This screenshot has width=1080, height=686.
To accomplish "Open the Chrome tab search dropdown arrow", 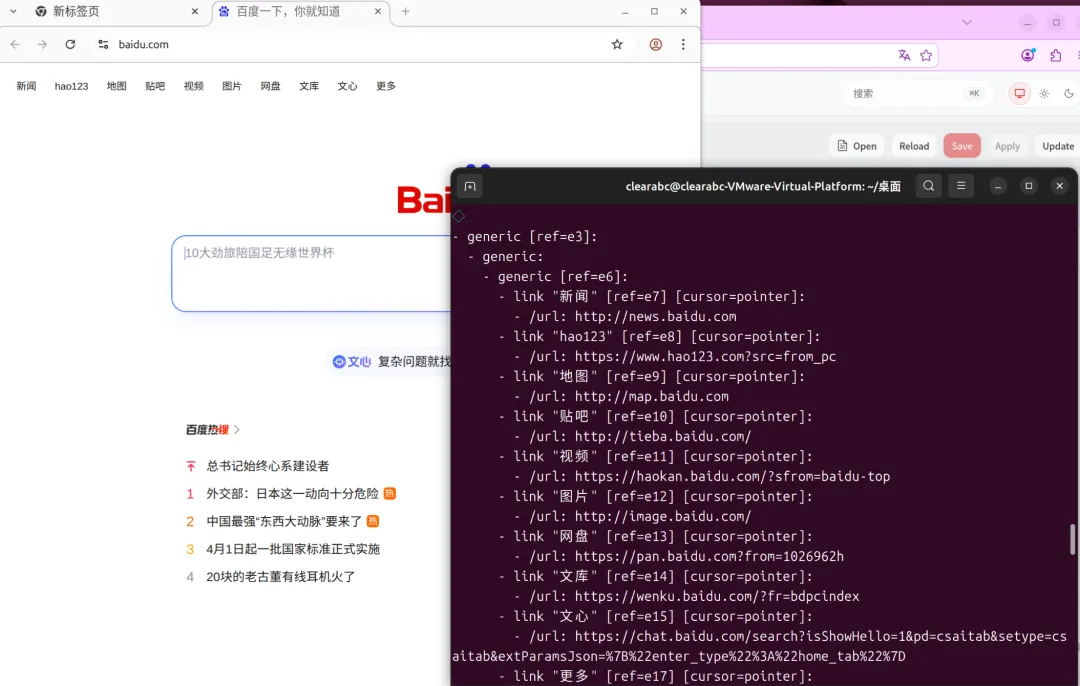I will (13, 11).
